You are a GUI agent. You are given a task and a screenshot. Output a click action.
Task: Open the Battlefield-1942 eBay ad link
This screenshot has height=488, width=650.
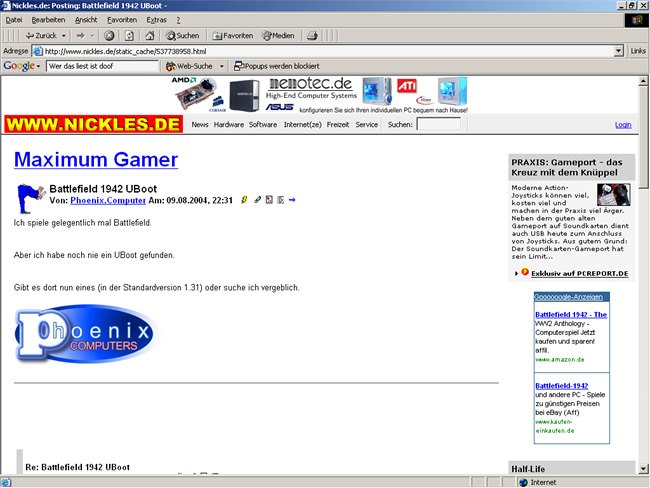click(561, 386)
